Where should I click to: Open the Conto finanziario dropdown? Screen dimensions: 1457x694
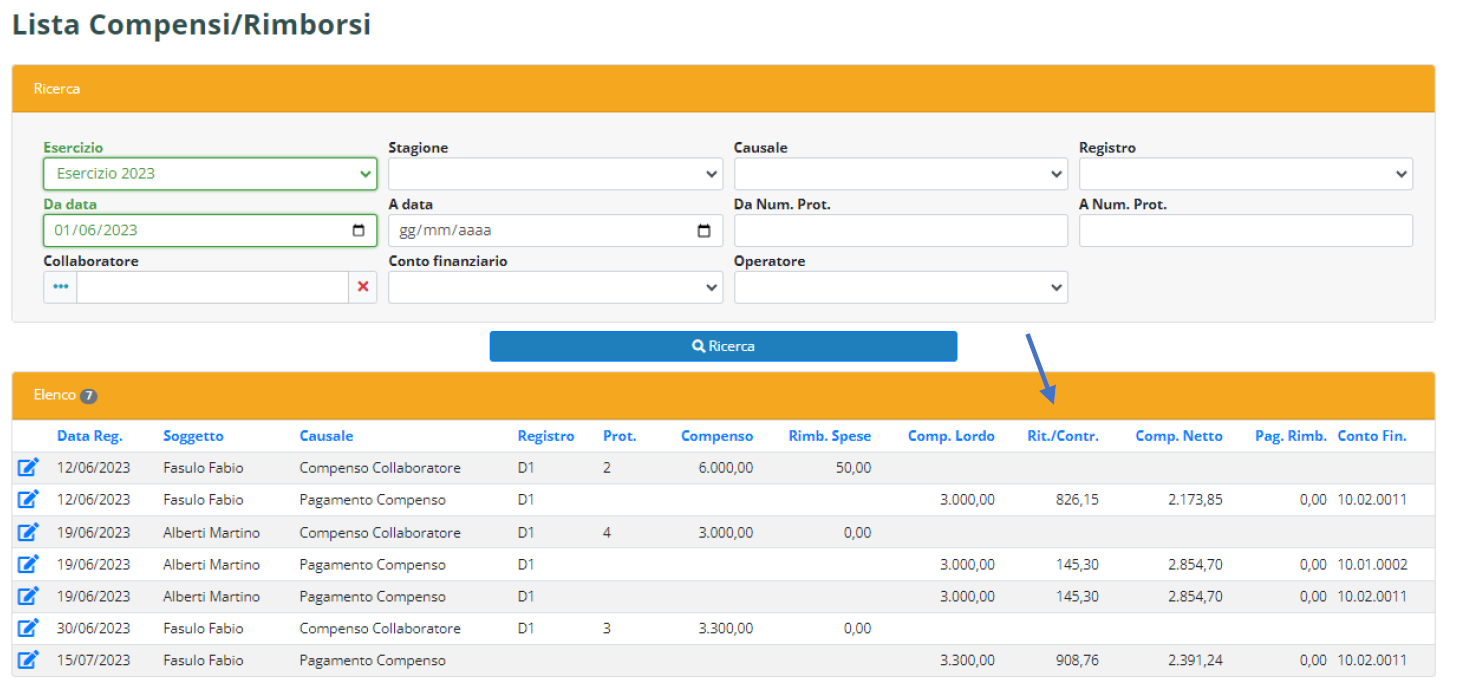555,287
